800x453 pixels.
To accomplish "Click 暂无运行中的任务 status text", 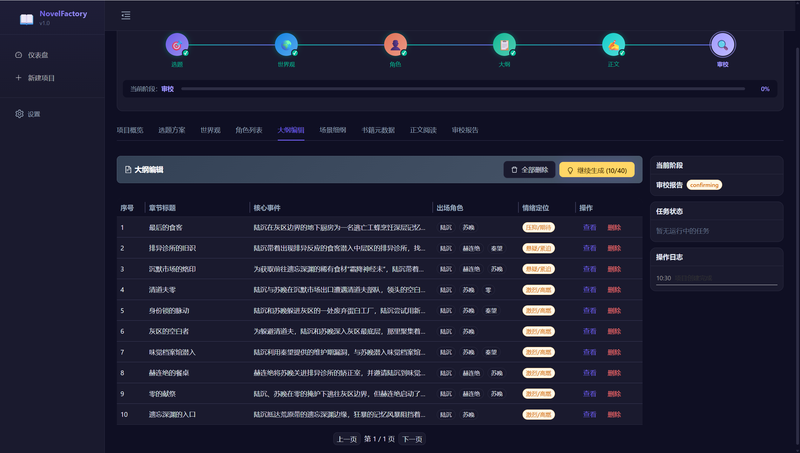I will tap(683, 231).
